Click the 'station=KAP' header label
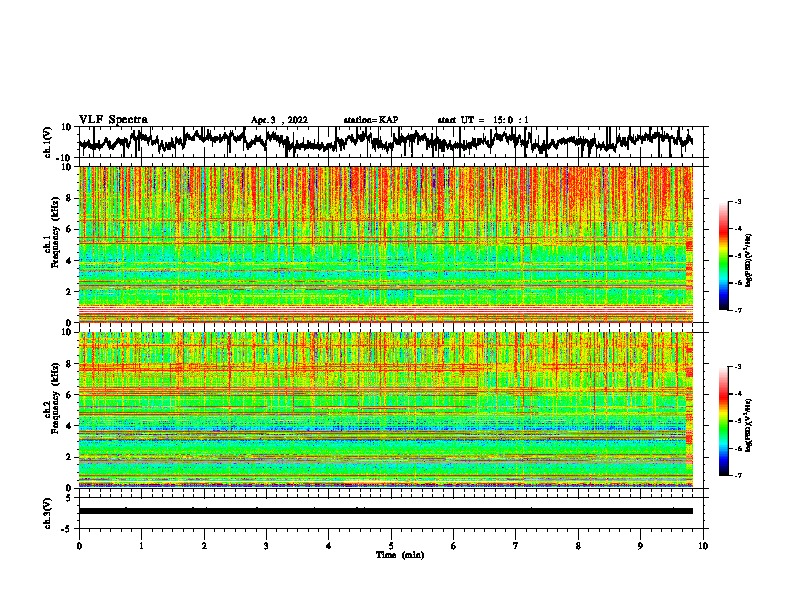Image resolution: width=792 pixels, height=612 pixels. coord(371,120)
